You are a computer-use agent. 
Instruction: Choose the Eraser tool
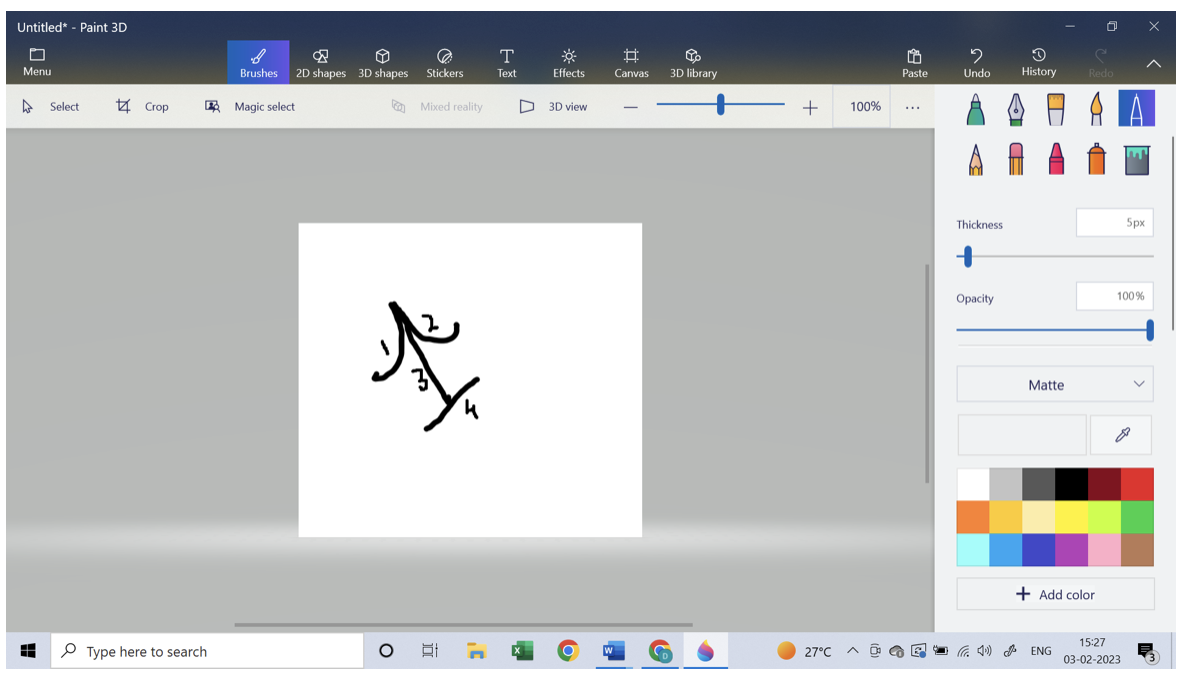click(1016, 159)
